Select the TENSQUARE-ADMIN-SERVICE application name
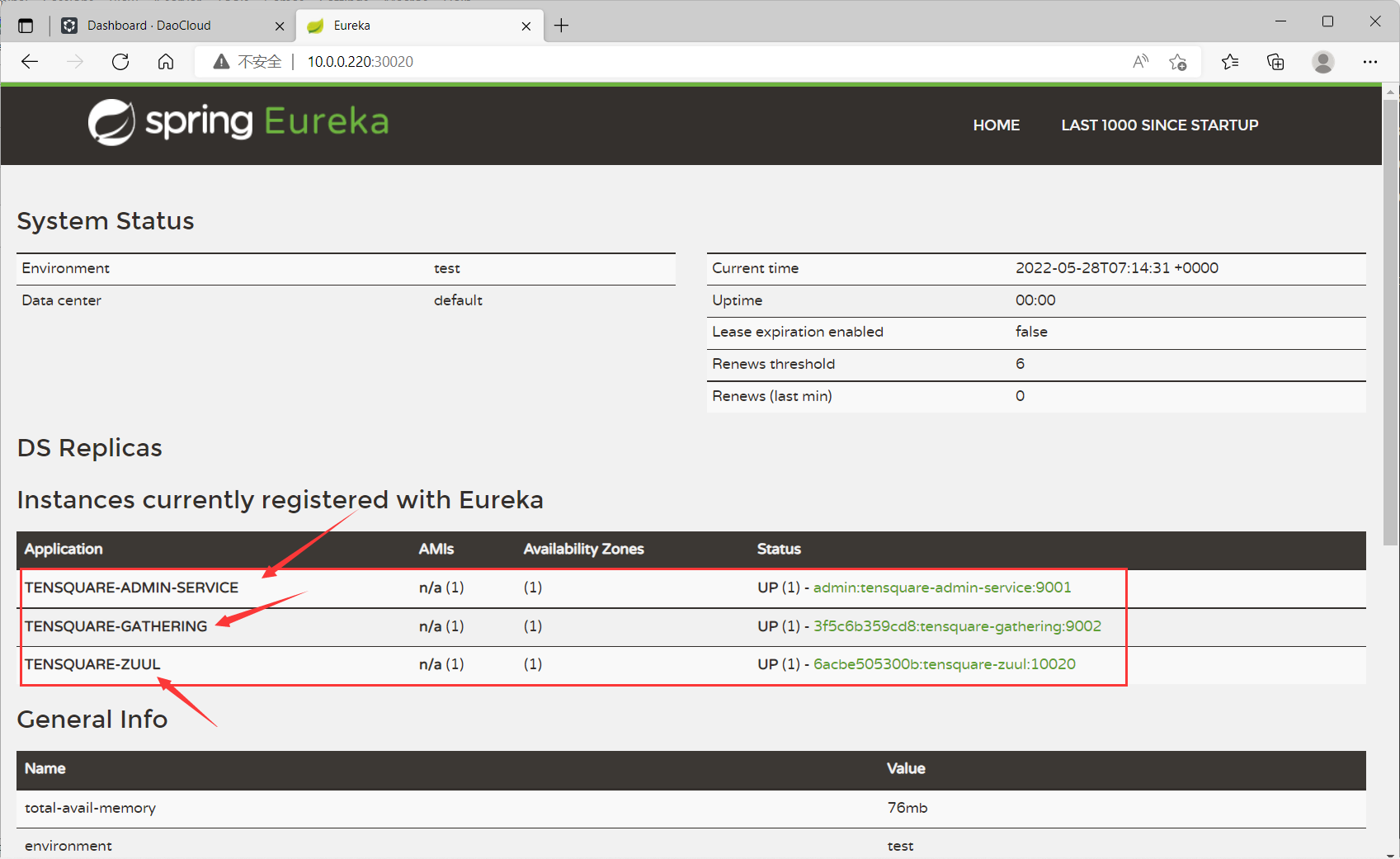The height and width of the screenshot is (859, 1400). pyautogui.click(x=132, y=588)
